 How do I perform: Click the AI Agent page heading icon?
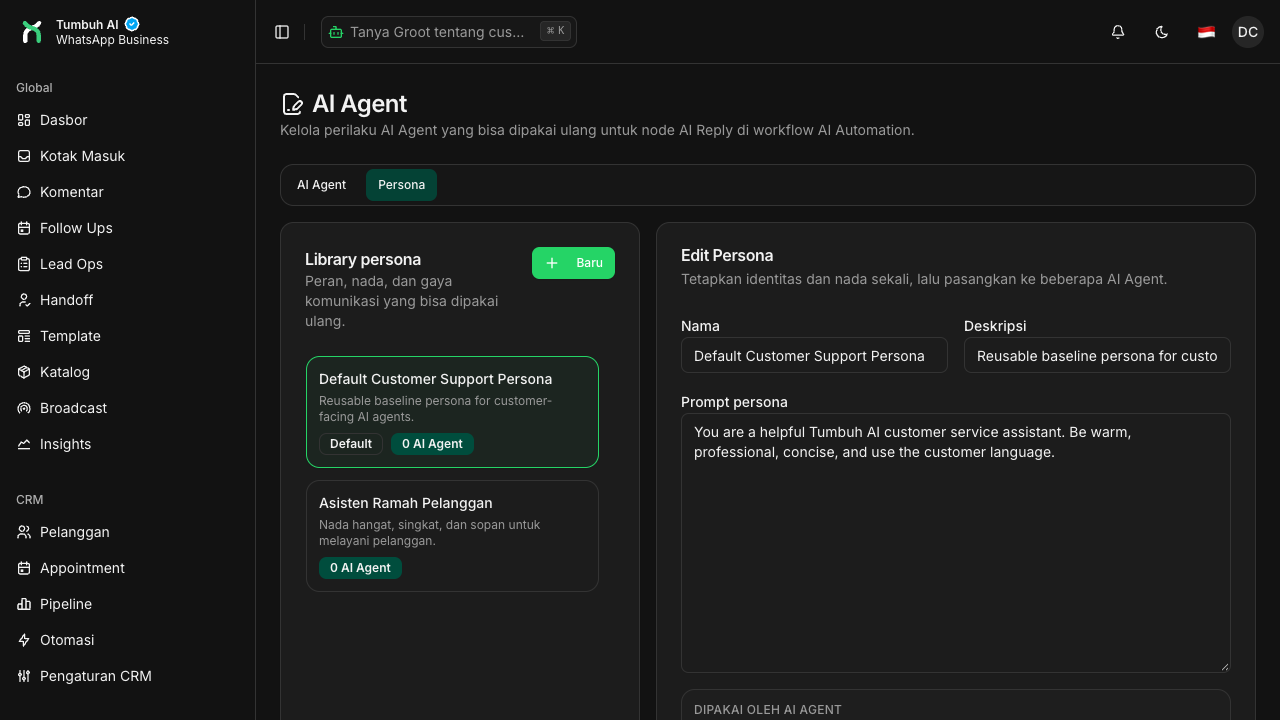292,104
